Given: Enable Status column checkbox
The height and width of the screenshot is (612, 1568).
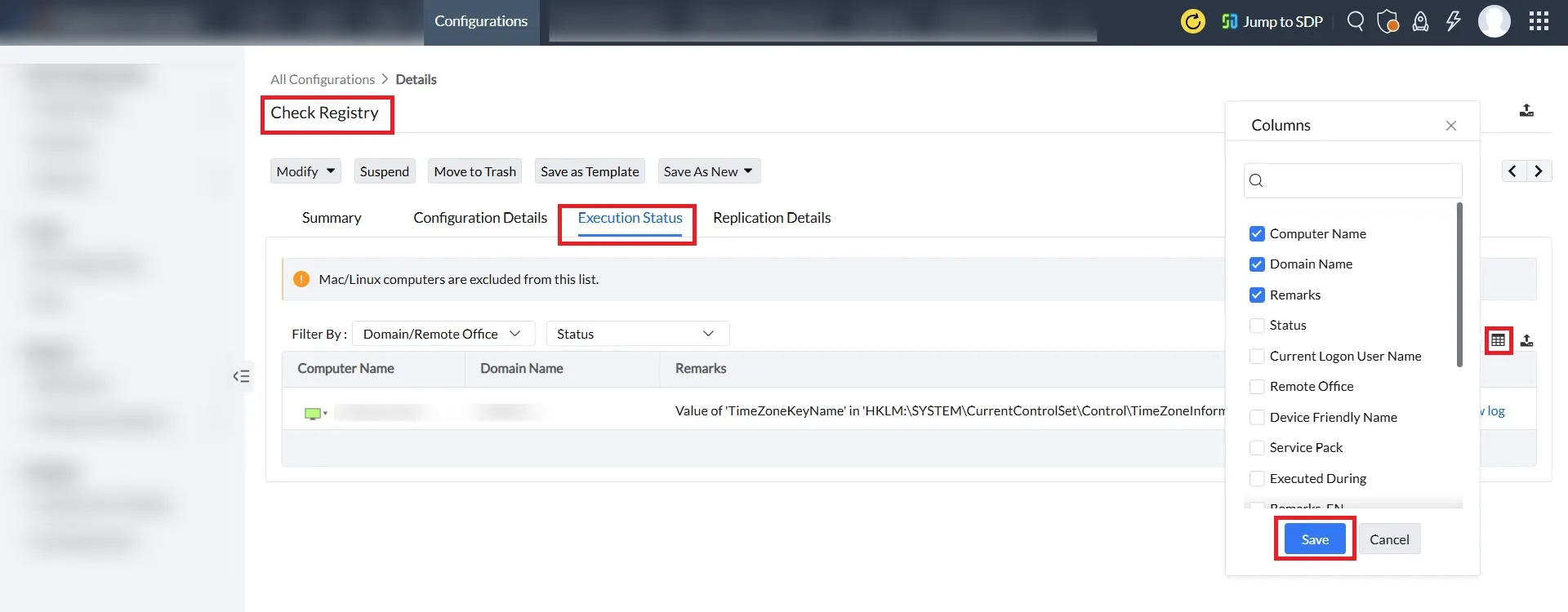Looking at the screenshot, I should click(x=1257, y=326).
